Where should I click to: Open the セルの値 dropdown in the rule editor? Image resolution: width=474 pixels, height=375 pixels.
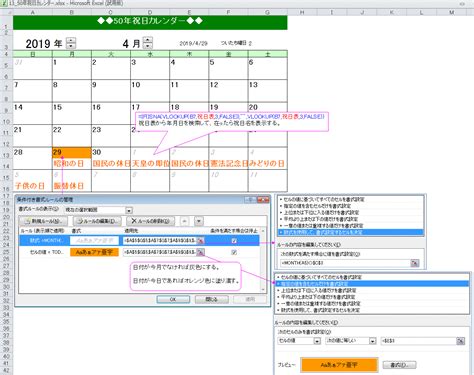[x=317, y=341]
